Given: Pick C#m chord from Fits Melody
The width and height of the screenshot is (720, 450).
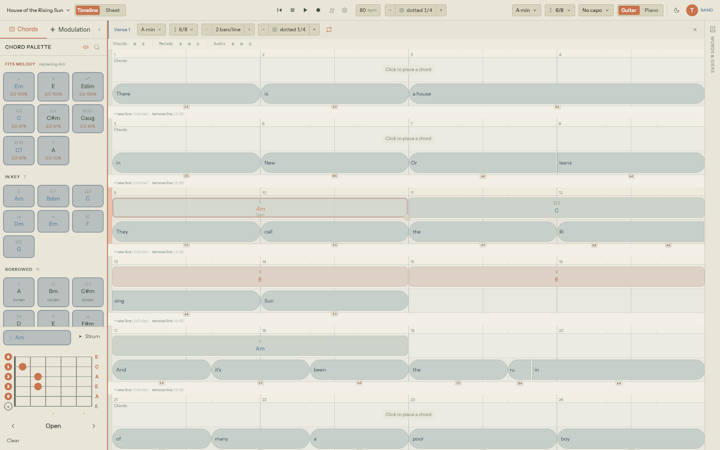Looking at the screenshot, I should click(53, 118).
